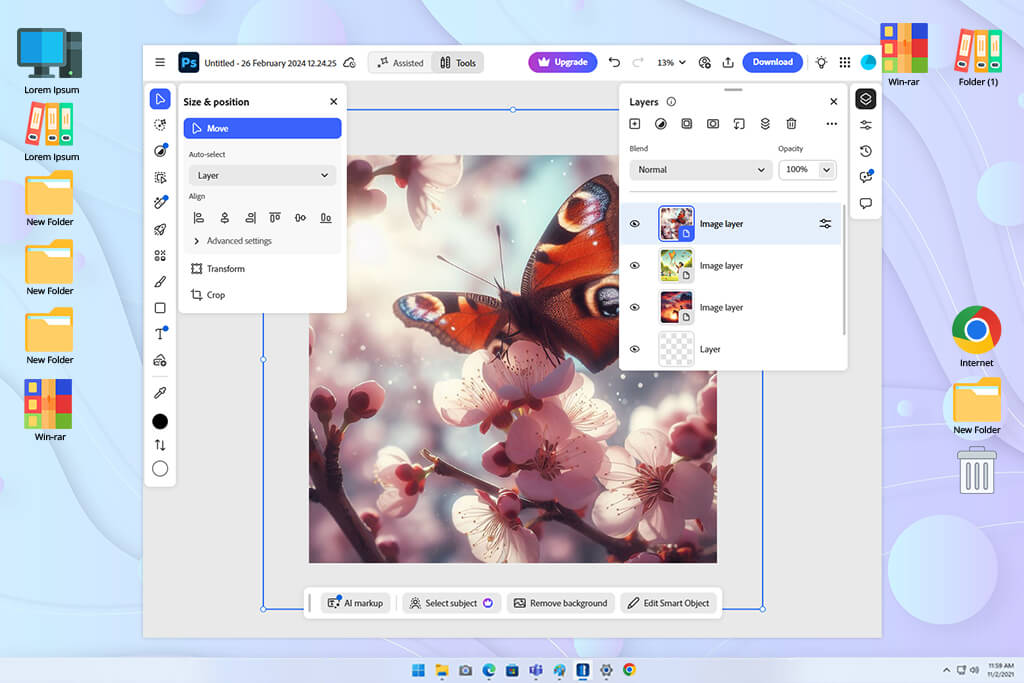The width and height of the screenshot is (1024, 683).
Task: Close the Size & position panel
Action: coord(334,102)
